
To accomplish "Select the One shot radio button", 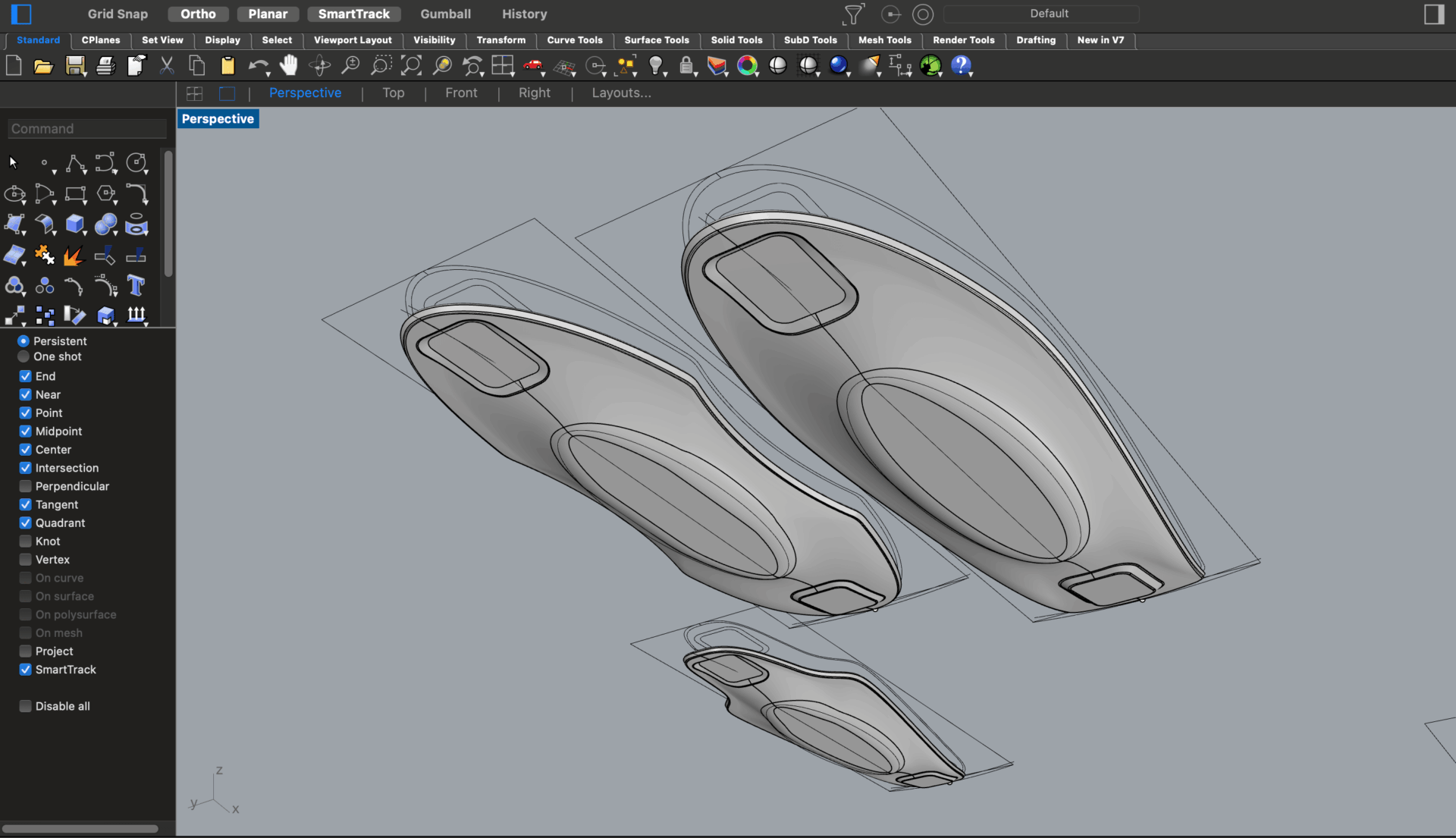I will [x=24, y=356].
